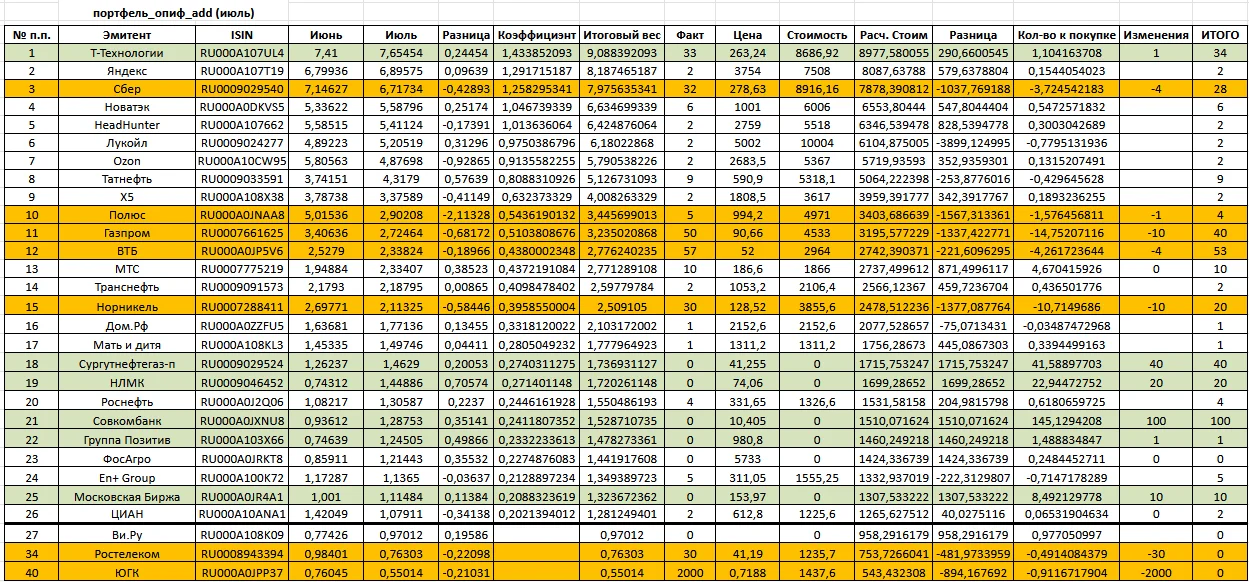Select the 'Сбер' issuer cell
Image resolution: width=1249 pixels, height=582 pixels.
click(x=127, y=89)
